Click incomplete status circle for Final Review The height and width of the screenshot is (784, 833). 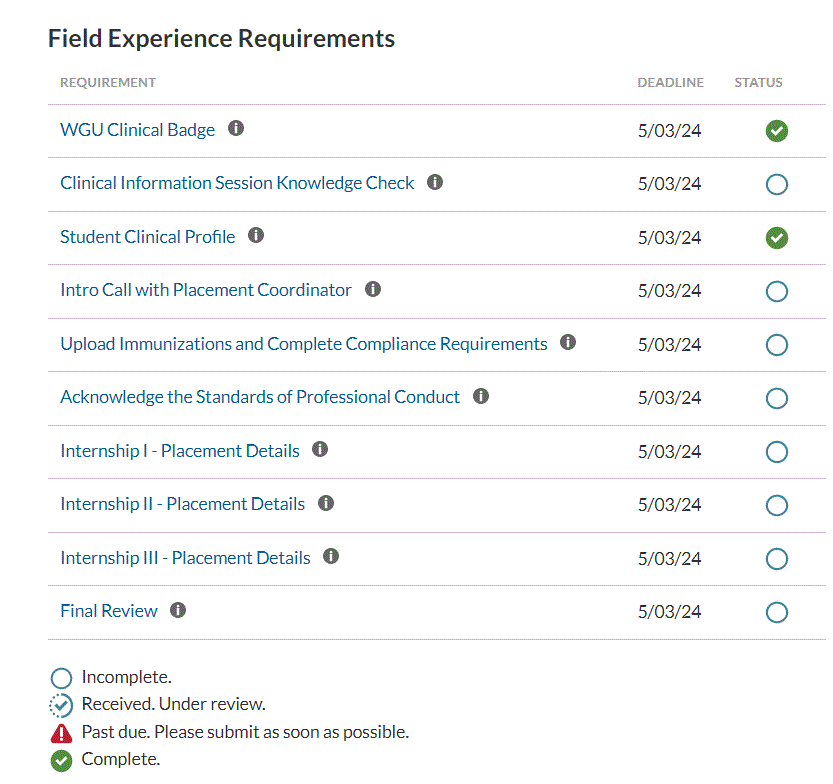776,612
